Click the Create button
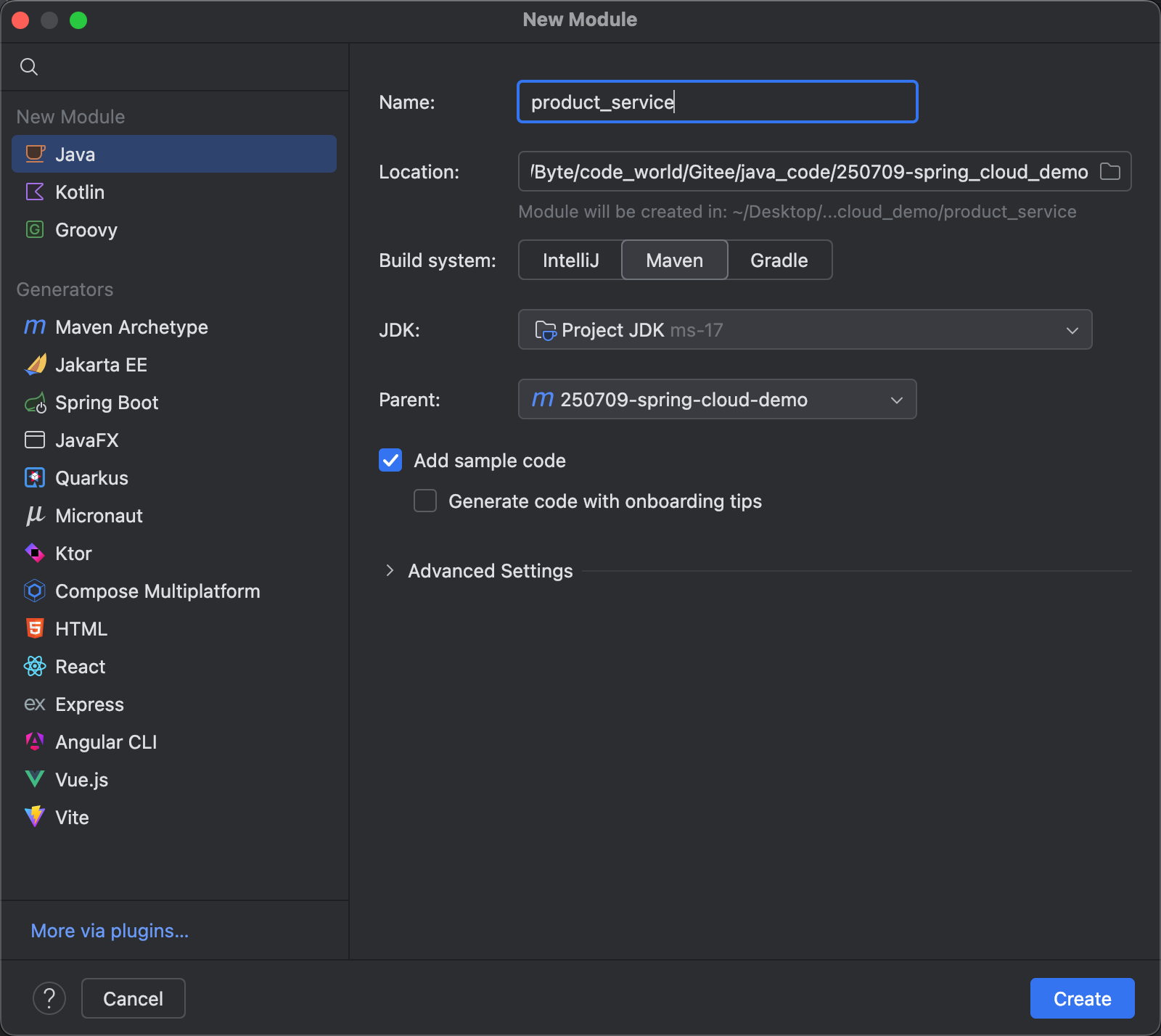Screen dimensions: 1161x1036 point(1083,998)
